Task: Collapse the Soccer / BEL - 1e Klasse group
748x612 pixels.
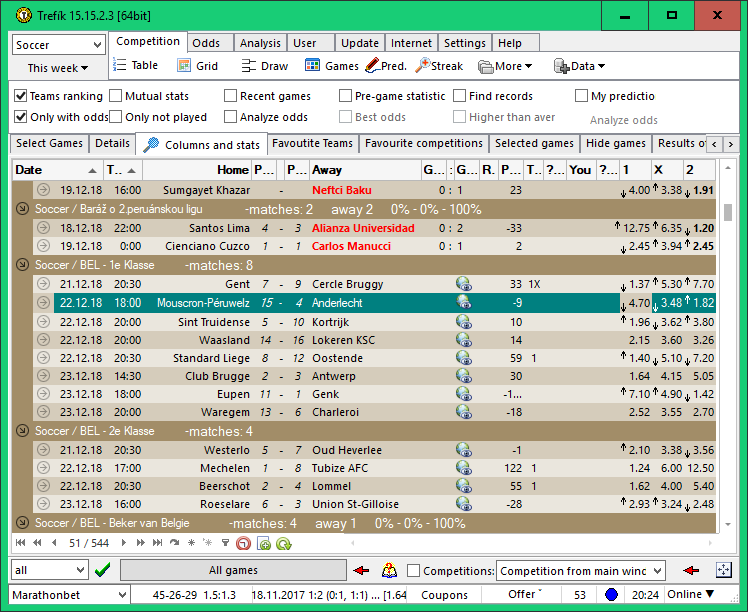Action: pos(23,265)
